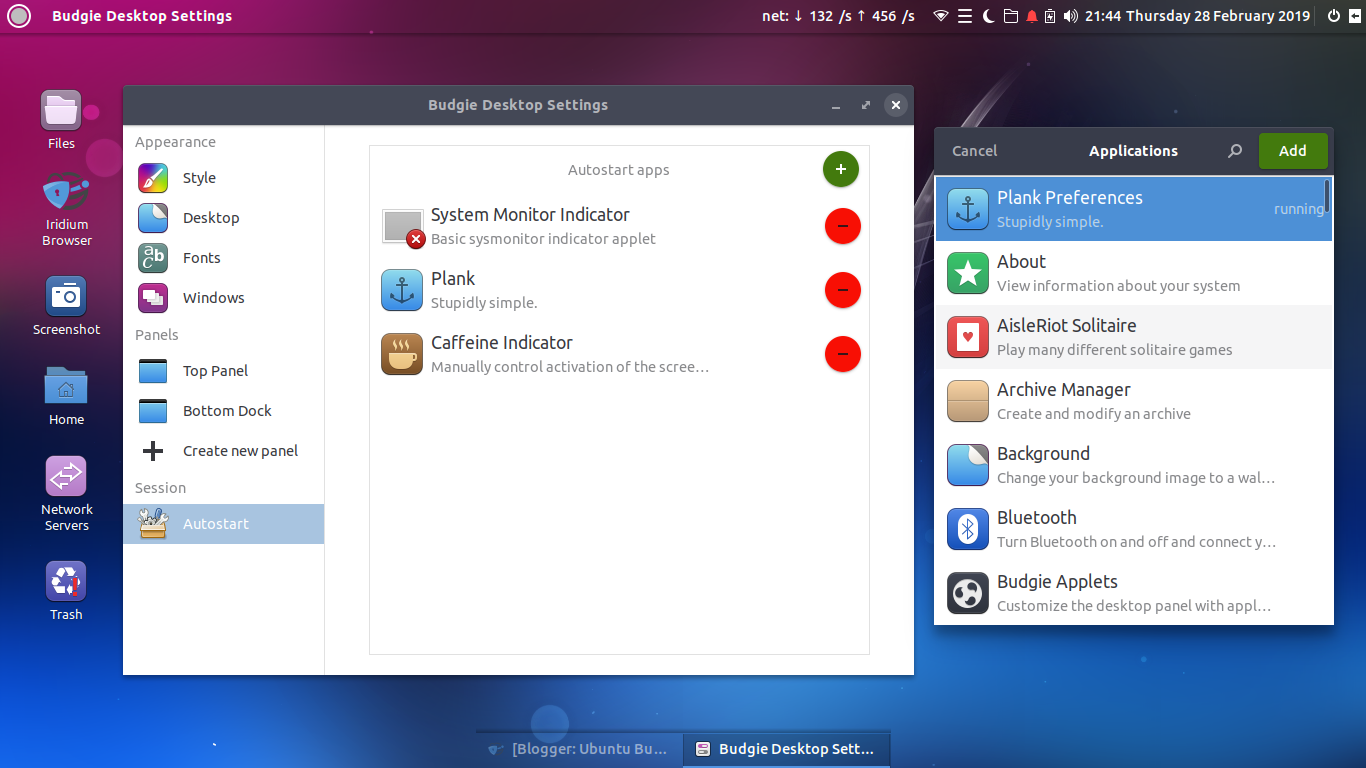The width and height of the screenshot is (1366, 768).
Task: Open the power session icon
Action: click(x=1333, y=16)
